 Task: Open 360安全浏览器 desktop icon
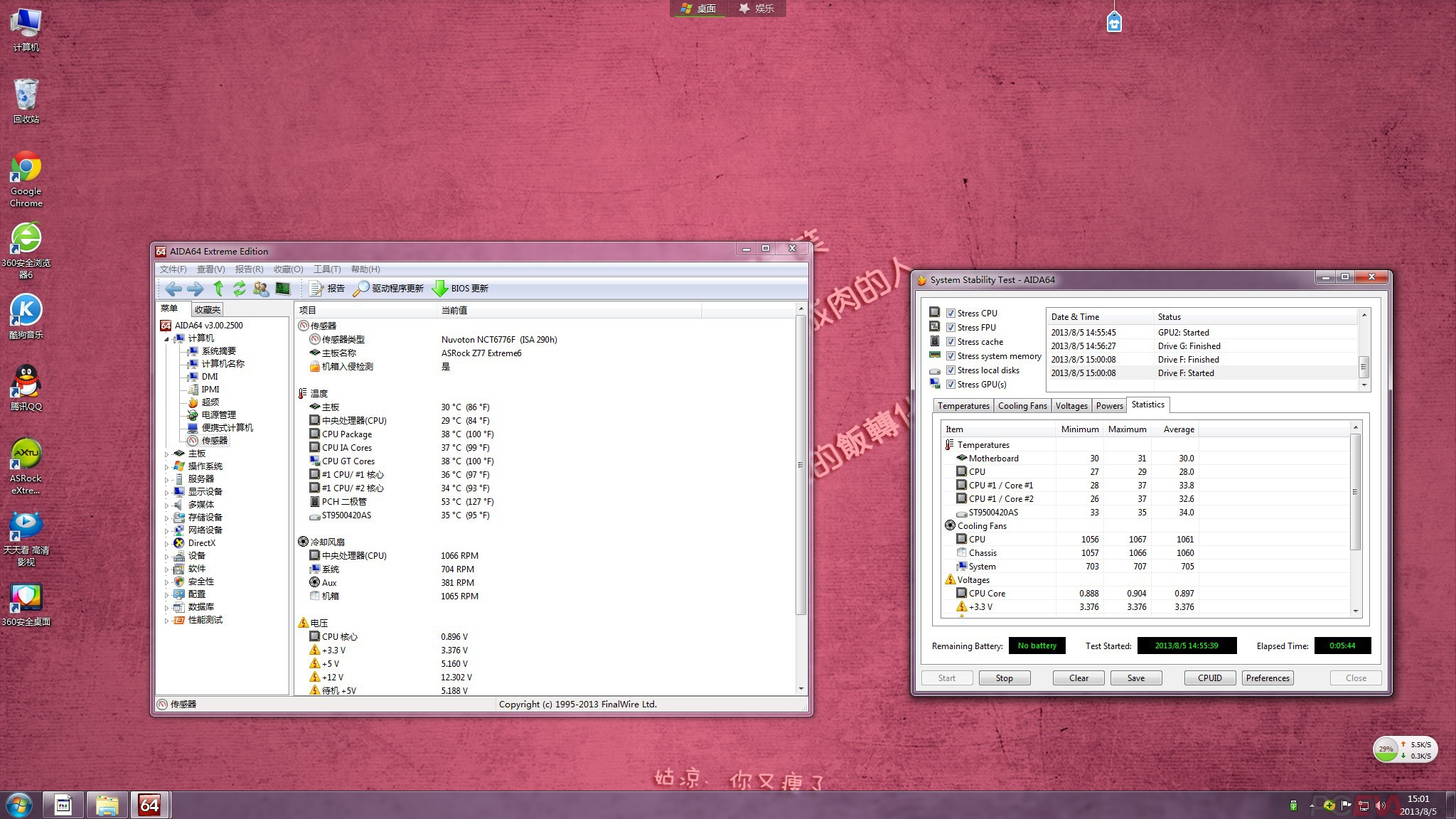pyautogui.click(x=26, y=250)
